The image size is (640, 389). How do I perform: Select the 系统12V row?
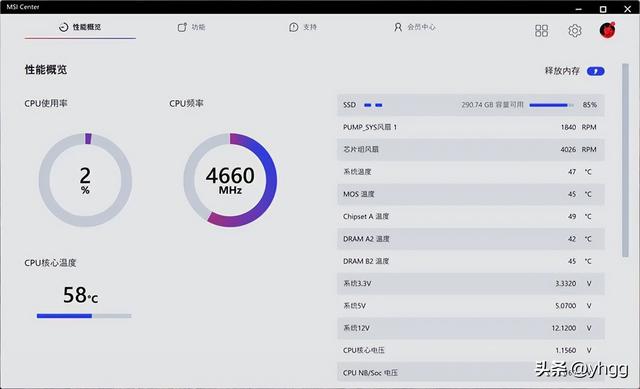pyautogui.click(x=471, y=328)
